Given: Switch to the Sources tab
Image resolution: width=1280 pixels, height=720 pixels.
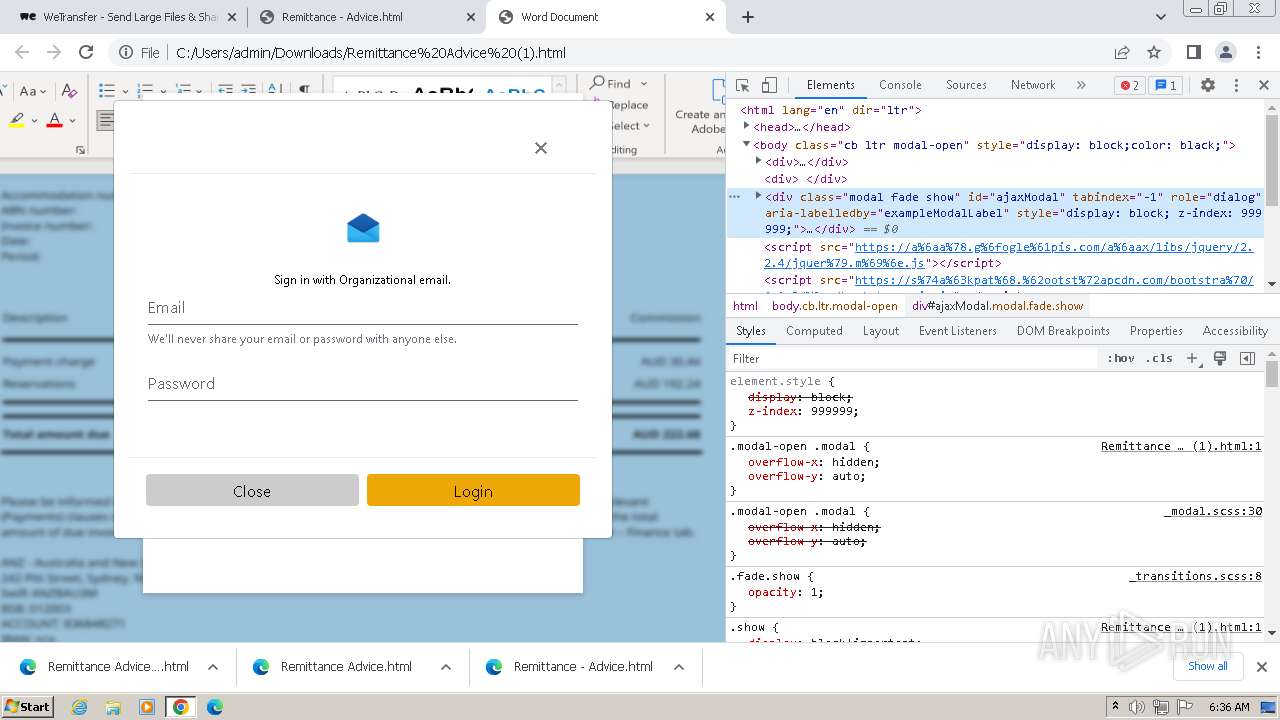Looking at the screenshot, I should coord(966,85).
